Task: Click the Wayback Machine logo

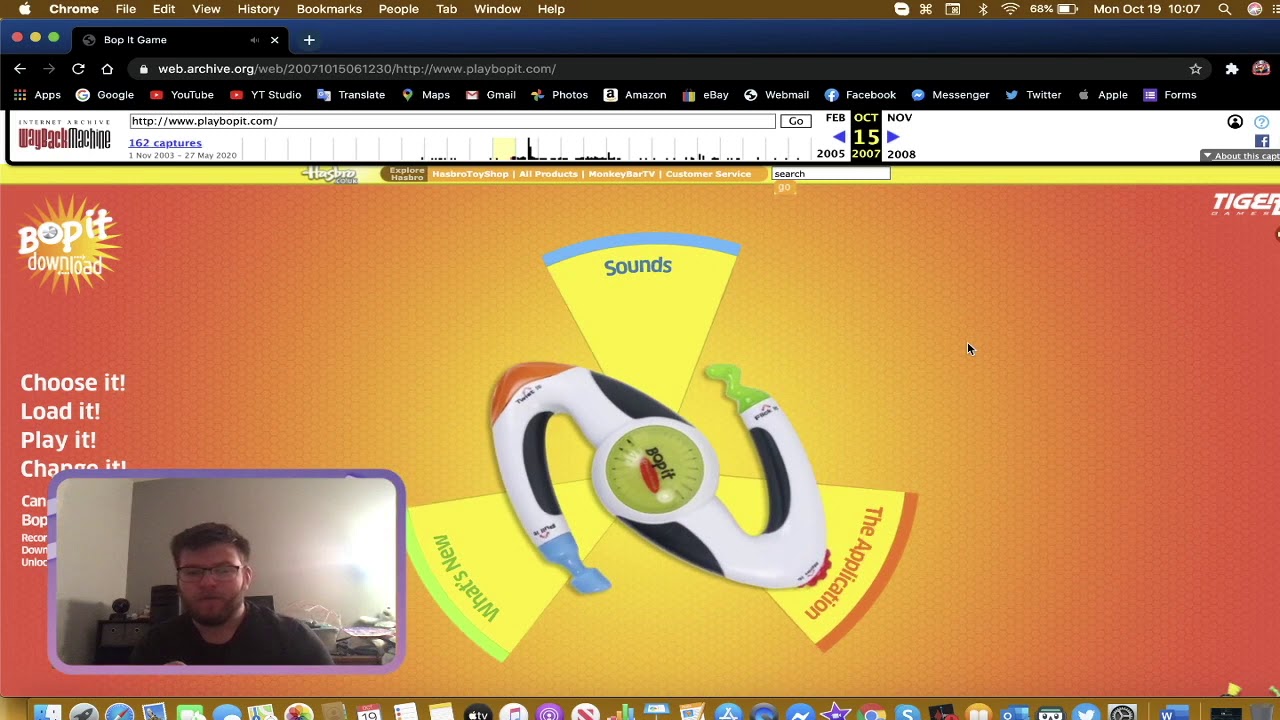Action: (x=65, y=136)
